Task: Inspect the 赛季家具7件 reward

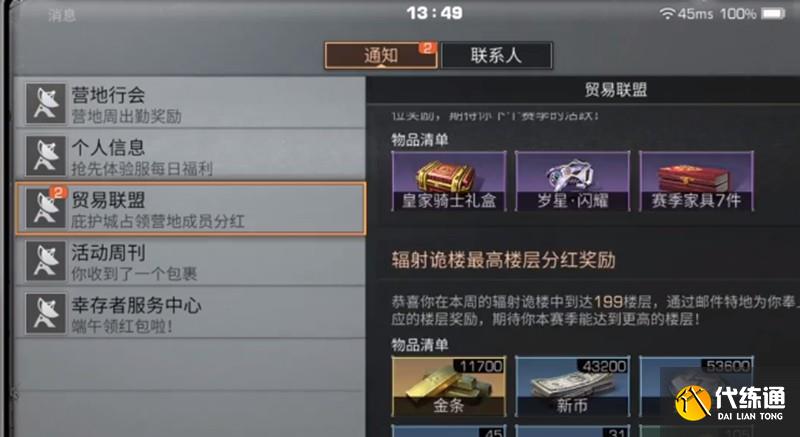Action: [x=696, y=181]
